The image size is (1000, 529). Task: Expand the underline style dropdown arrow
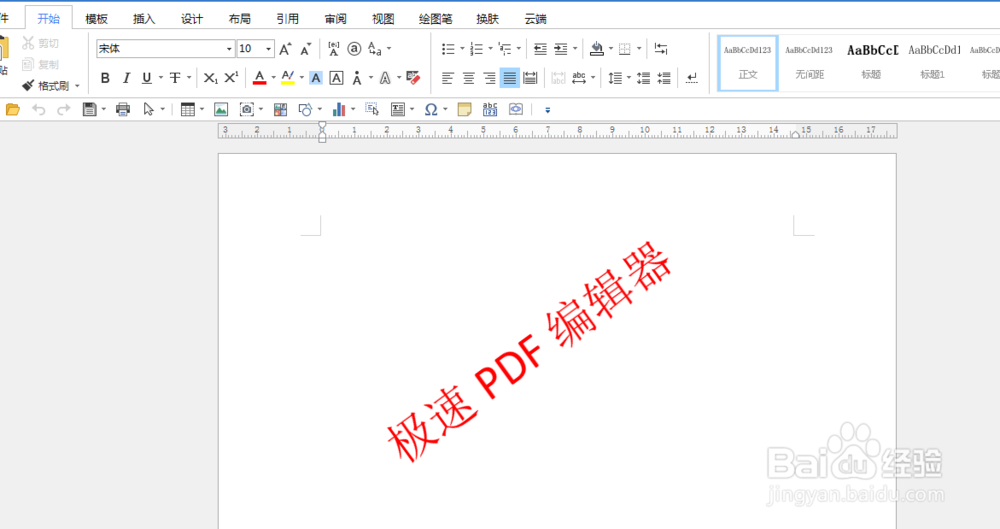point(161,78)
